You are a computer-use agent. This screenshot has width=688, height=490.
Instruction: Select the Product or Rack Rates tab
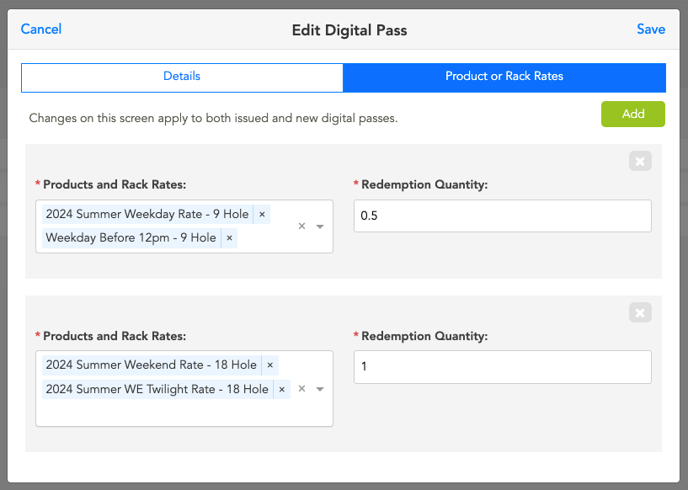(x=504, y=77)
